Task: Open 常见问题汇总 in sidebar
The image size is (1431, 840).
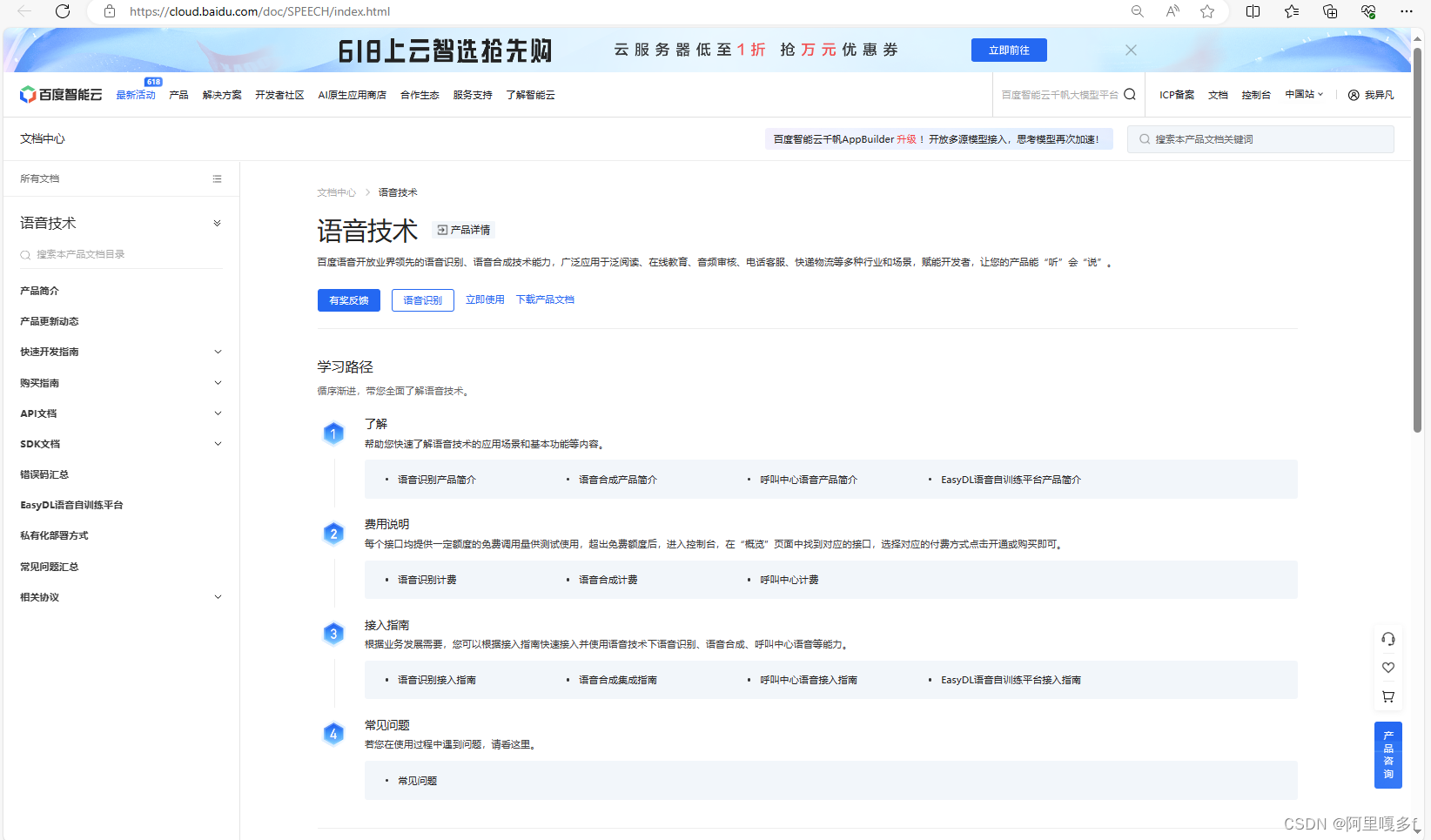Action: (49, 567)
